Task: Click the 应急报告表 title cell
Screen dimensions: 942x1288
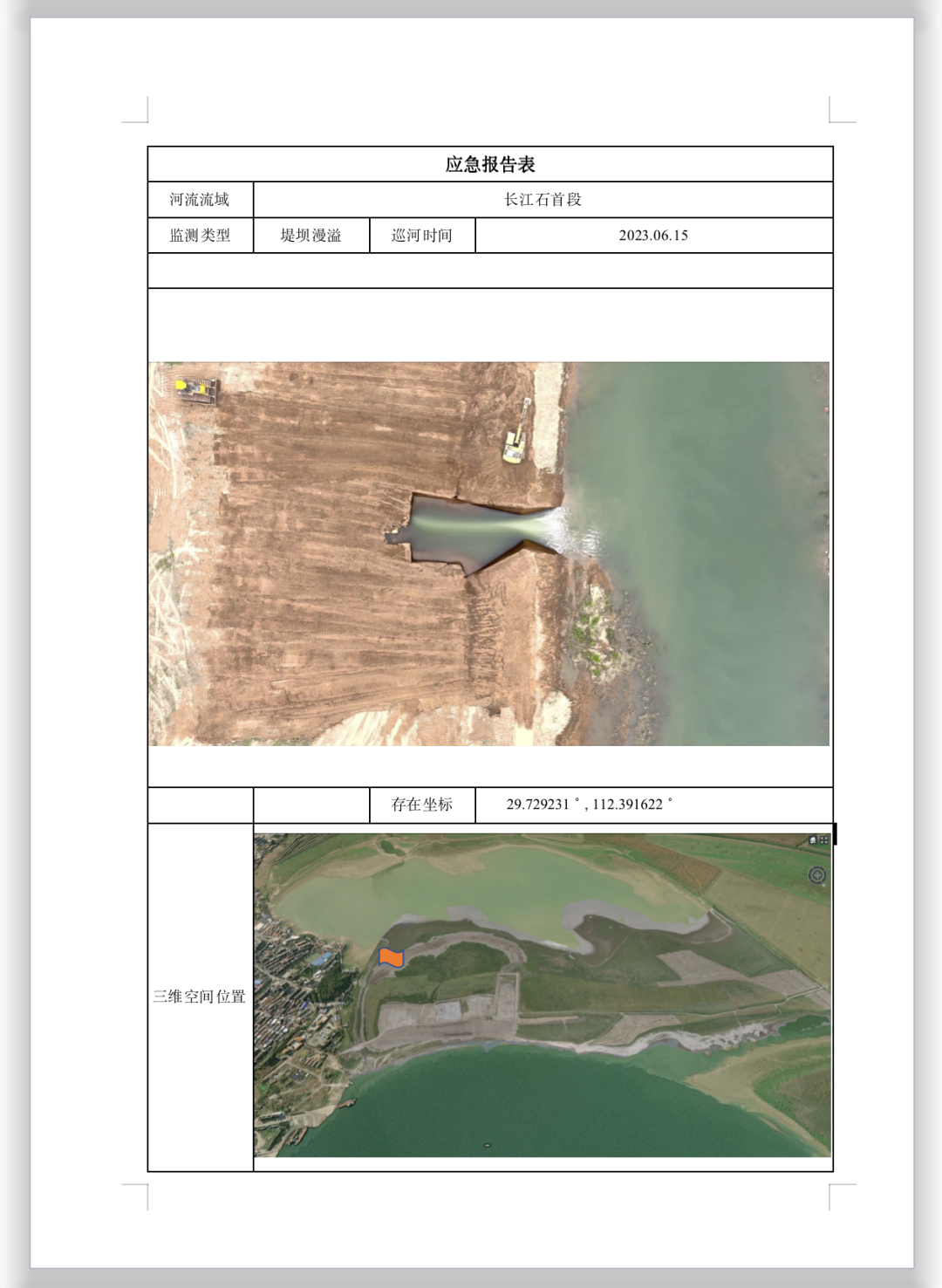Action: pyautogui.click(x=490, y=164)
